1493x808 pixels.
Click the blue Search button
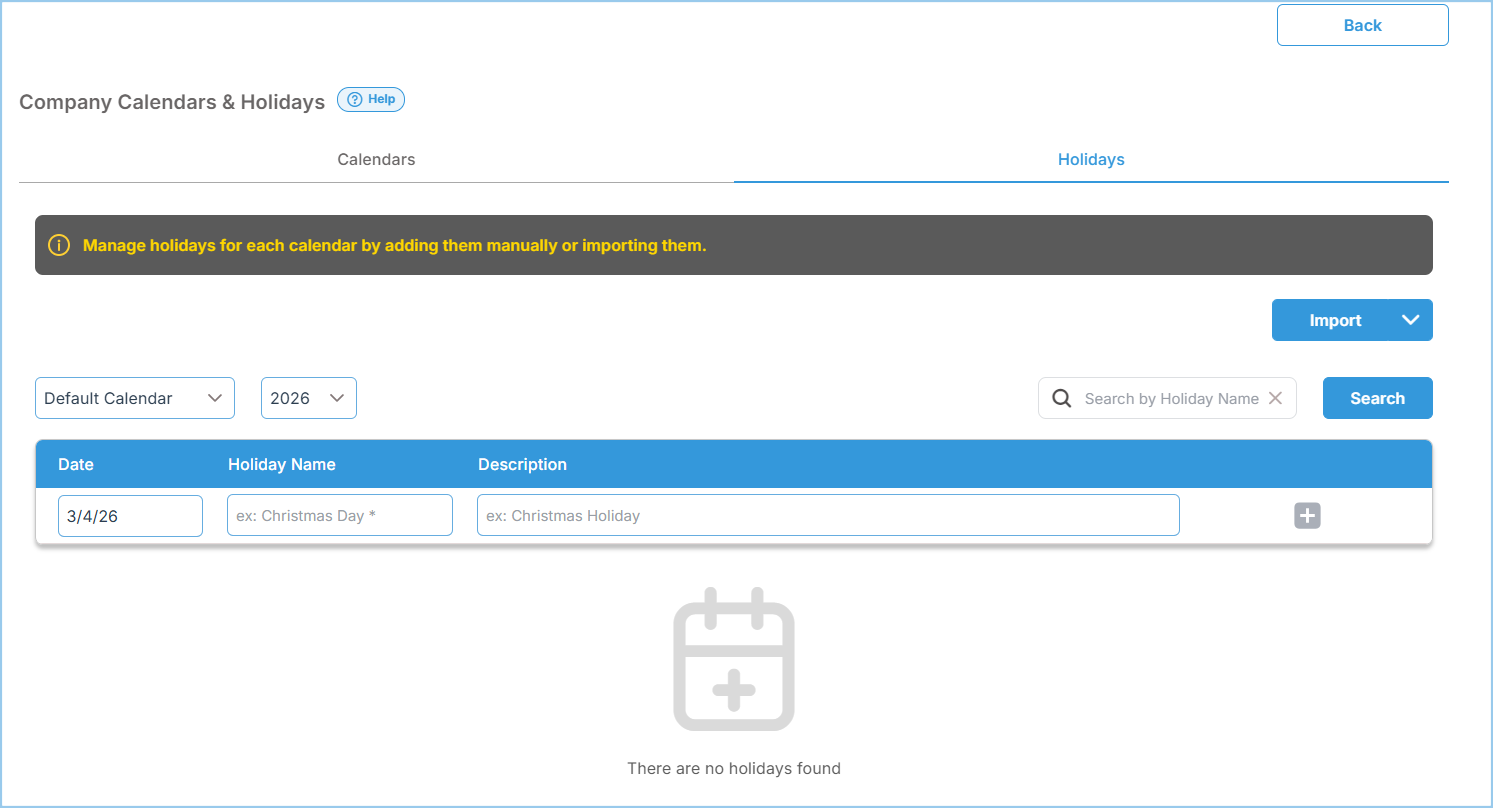pyautogui.click(x=1377, y=398)
